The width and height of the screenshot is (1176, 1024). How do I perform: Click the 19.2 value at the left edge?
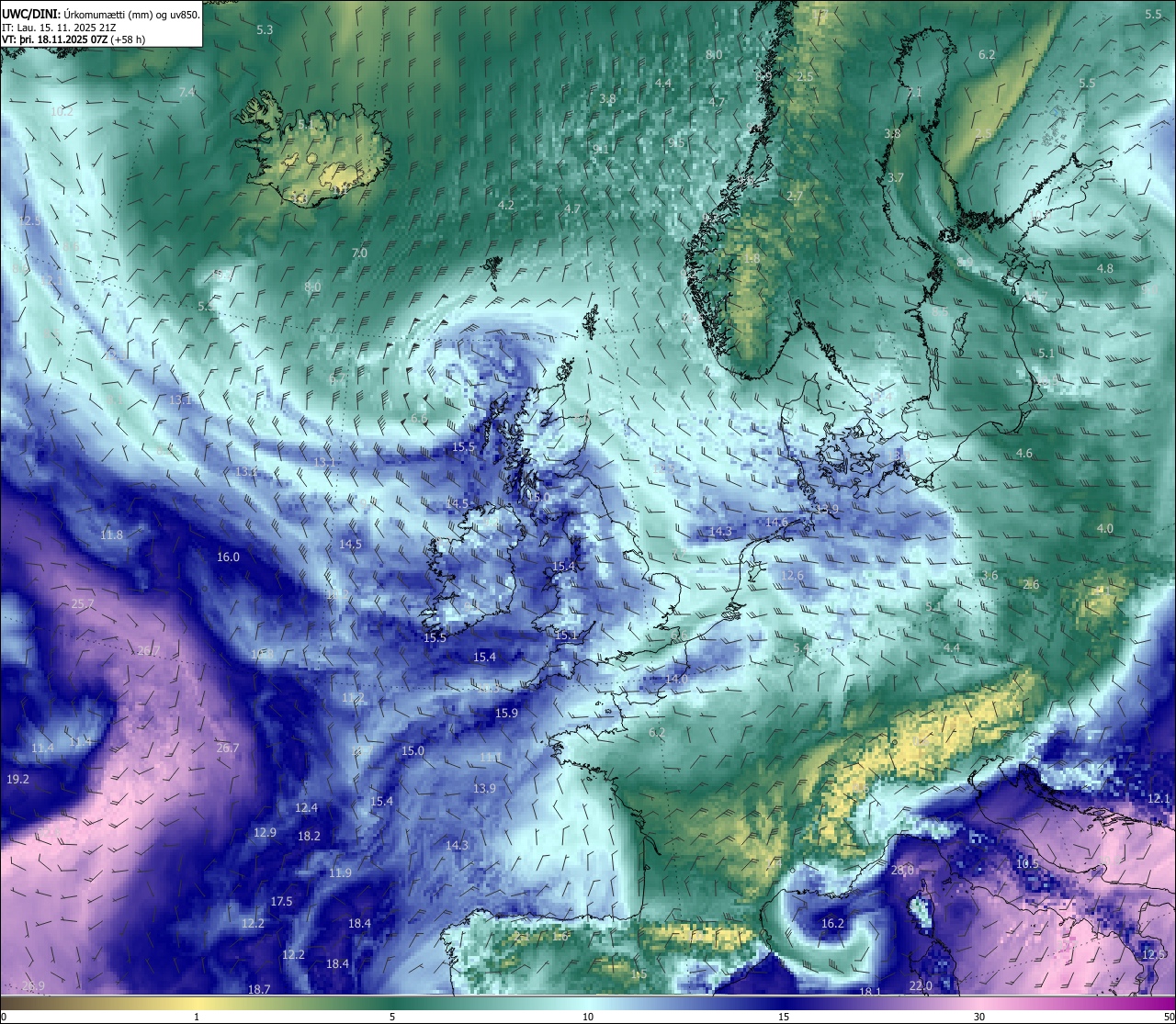click(17, 779)
